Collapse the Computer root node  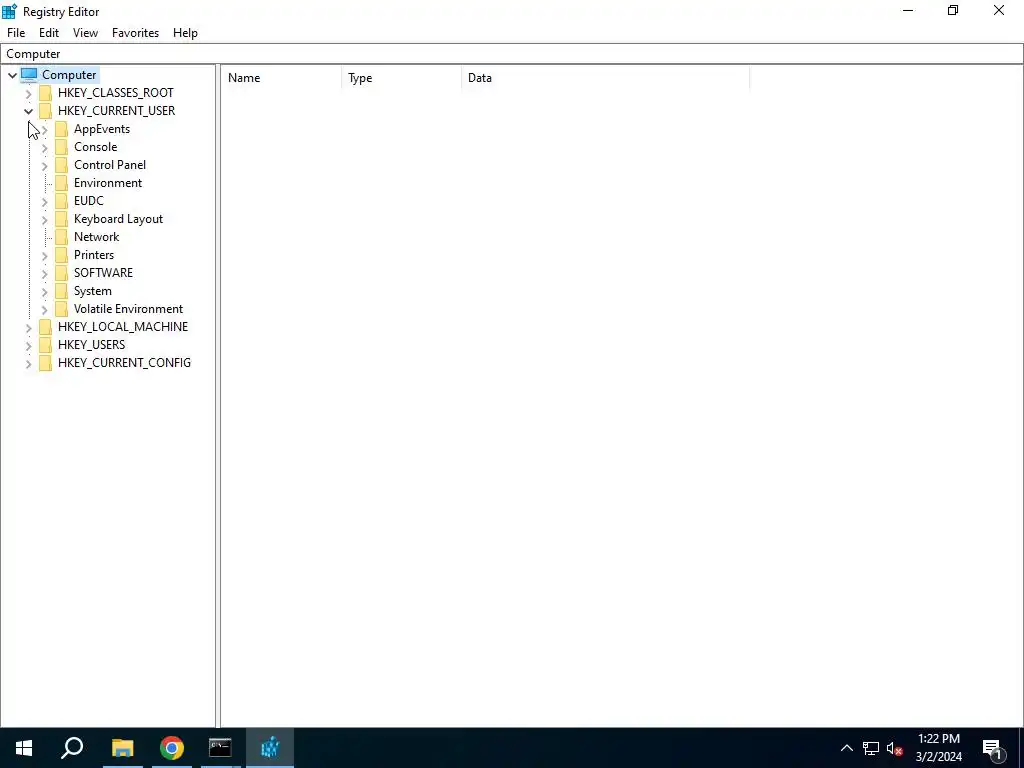click(x=12, y=75)
